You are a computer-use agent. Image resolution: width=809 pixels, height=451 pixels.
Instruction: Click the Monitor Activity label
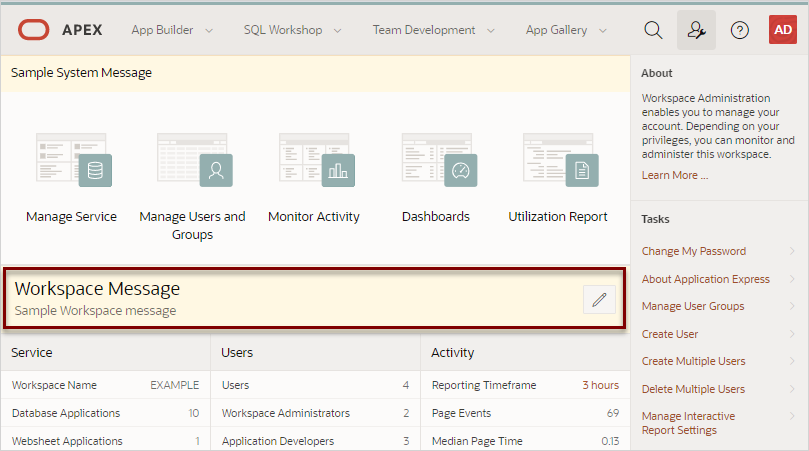(x=314, y=217)
